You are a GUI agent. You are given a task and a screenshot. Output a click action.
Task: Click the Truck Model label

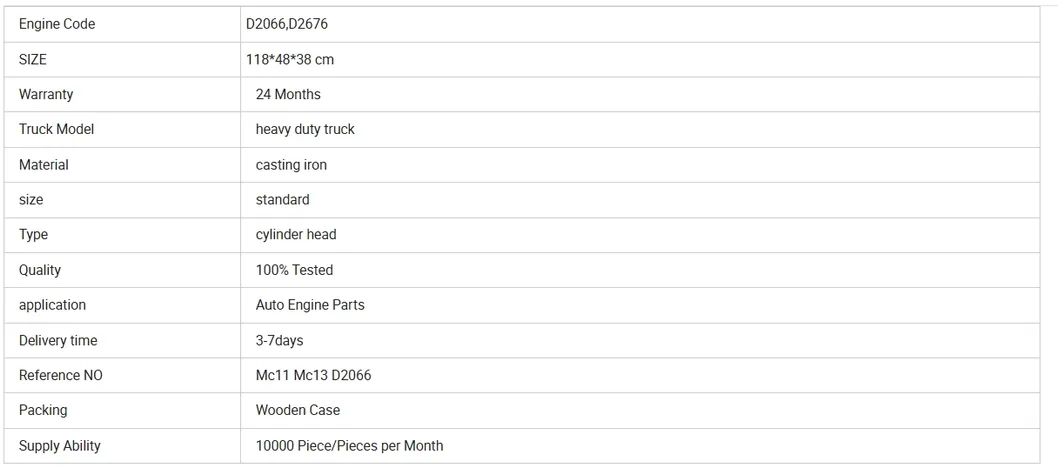(x=56, y=129)
